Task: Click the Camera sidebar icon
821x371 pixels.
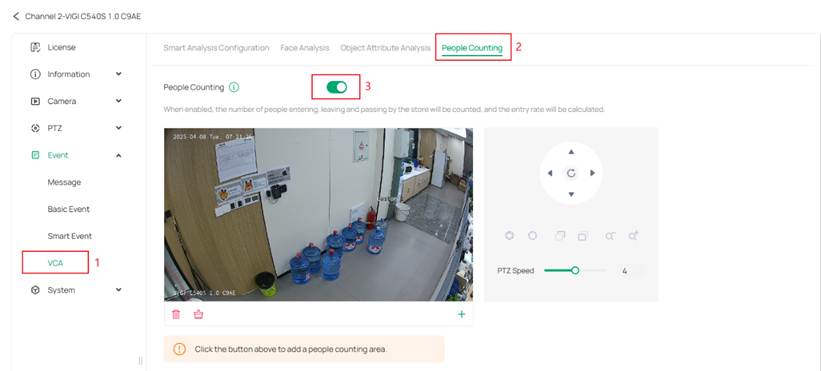Action: click(x=35, y=101)
